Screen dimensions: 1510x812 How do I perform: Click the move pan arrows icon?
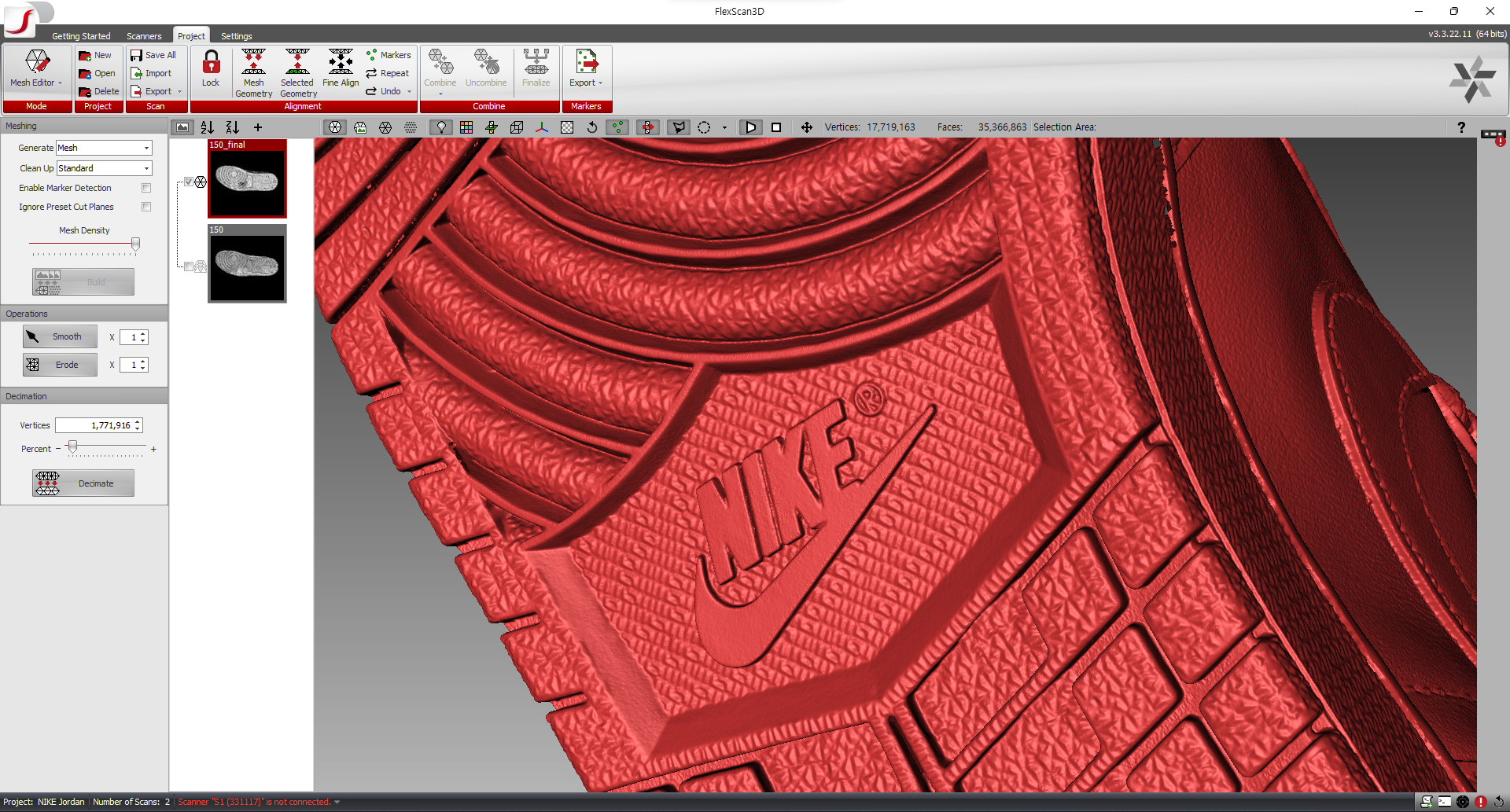pyautogui.click(x=807, y=127)
